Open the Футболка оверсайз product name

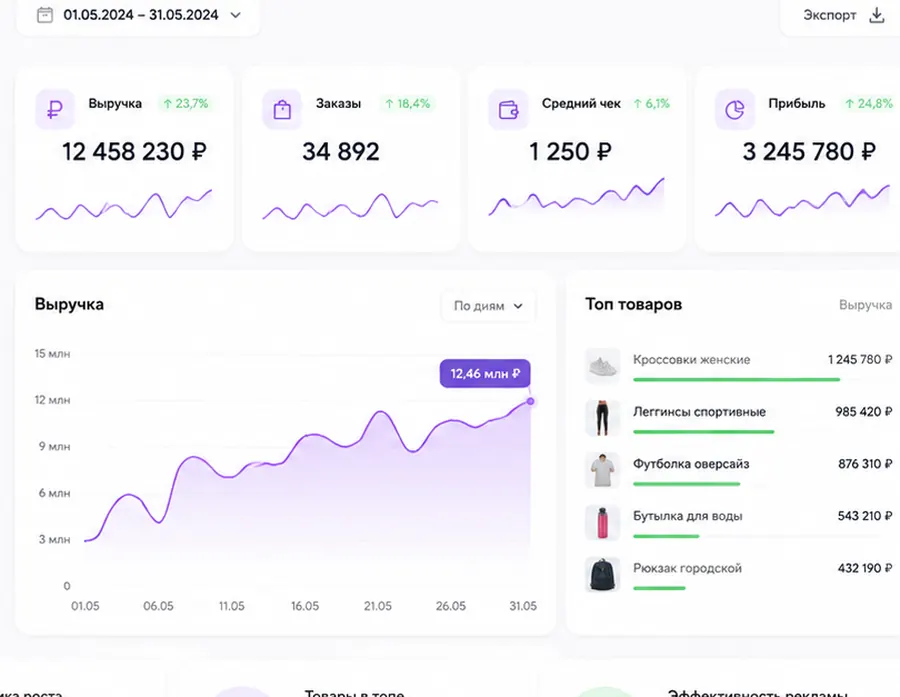[x=691, y=464]
